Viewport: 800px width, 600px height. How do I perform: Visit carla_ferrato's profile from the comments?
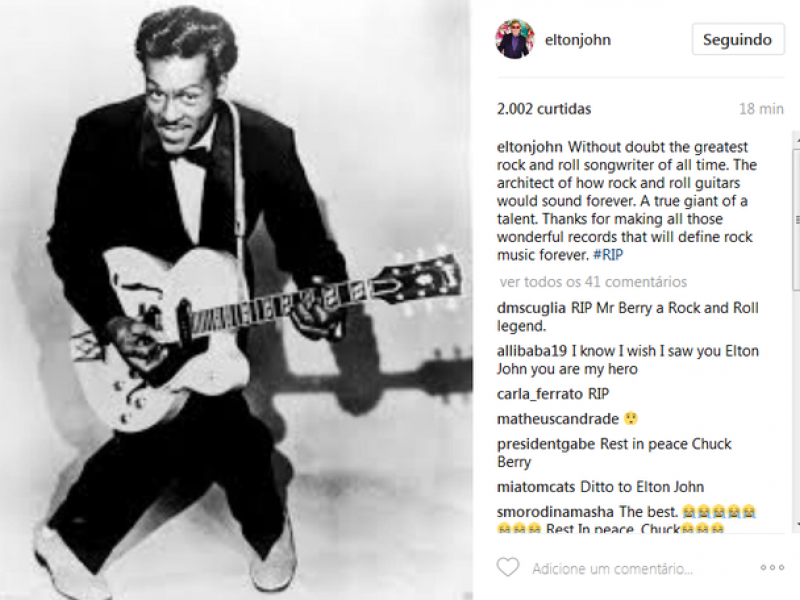click(540, 394)
